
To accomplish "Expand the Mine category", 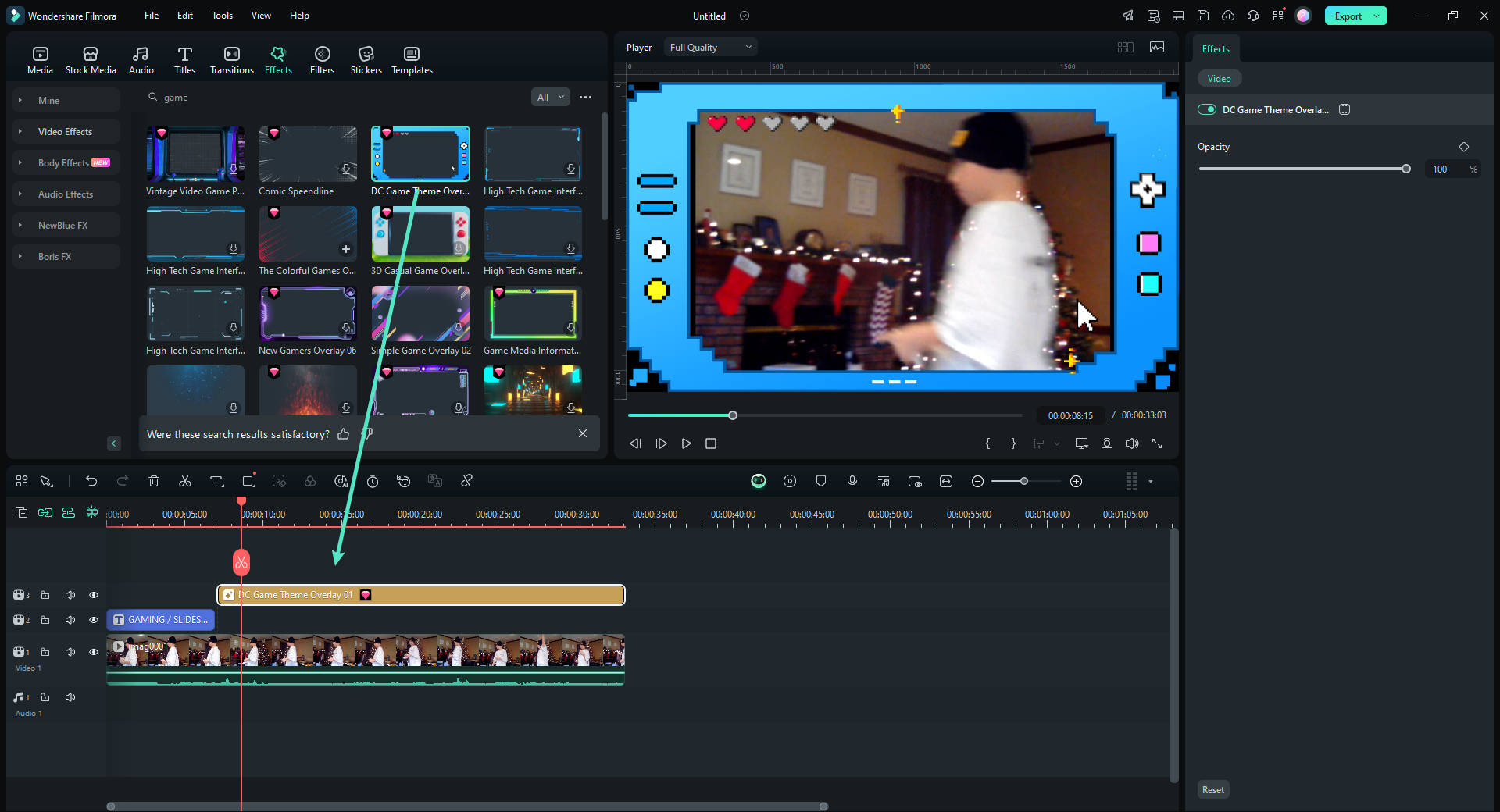I will click(x=66, y=100).
